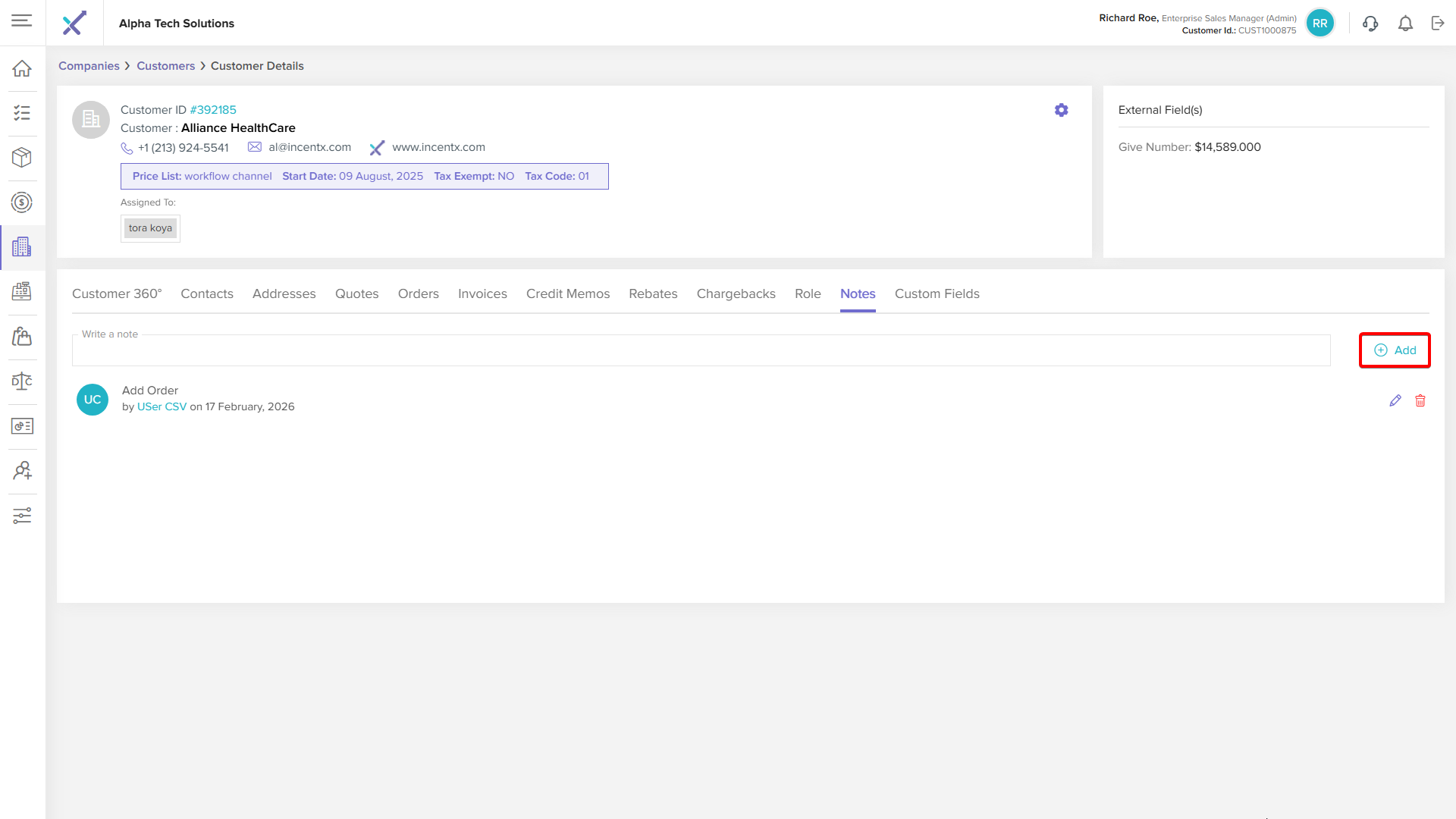
Task: Click the sliders settings sidebar icon
Action: 22,516
